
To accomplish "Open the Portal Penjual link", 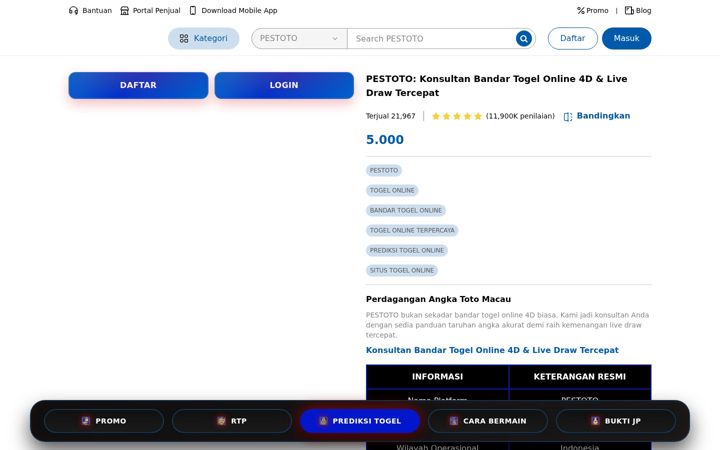I will 150,11.
